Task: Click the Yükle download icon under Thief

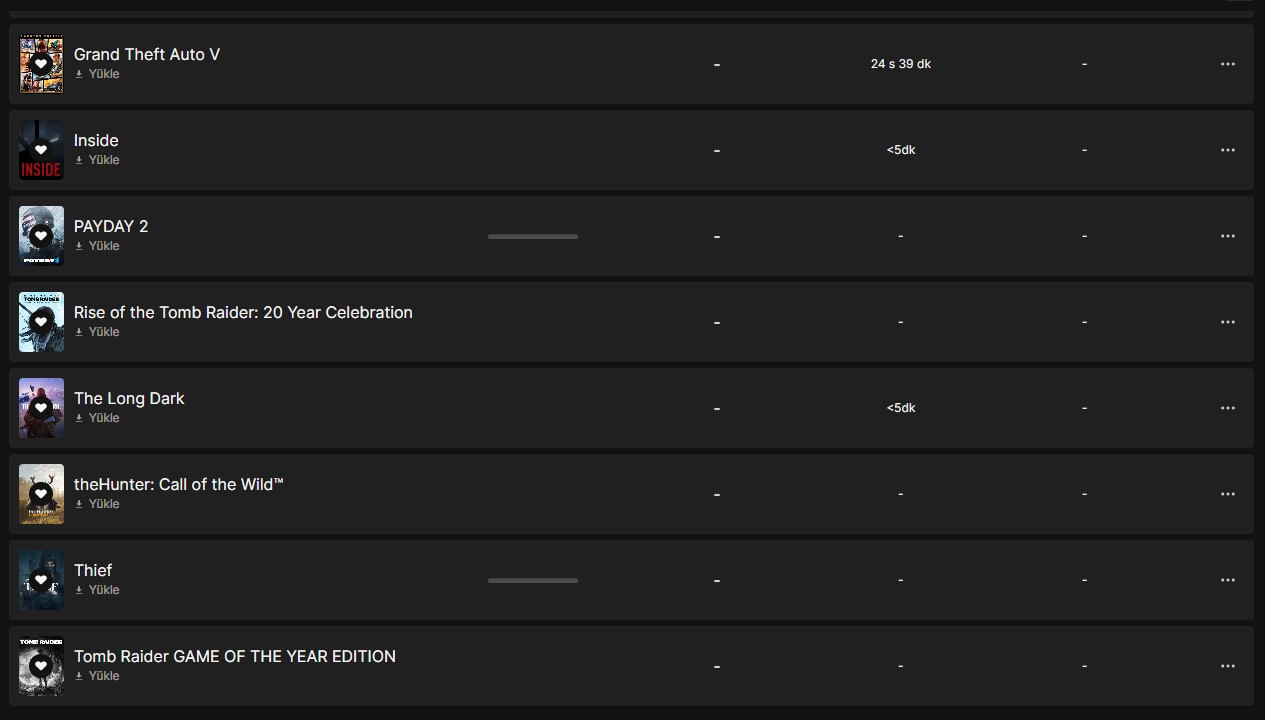Action: (79, 590)
